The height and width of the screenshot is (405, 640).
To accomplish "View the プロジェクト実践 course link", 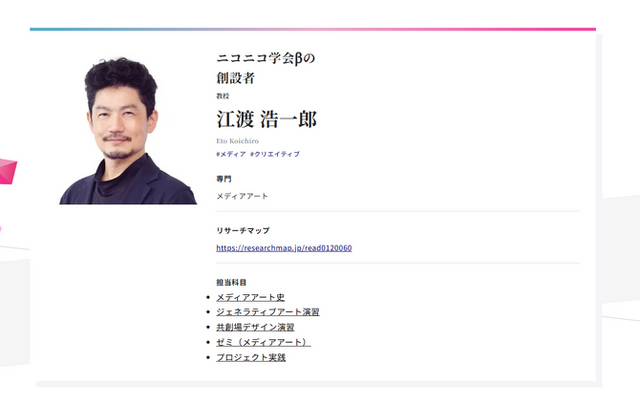I will 251,357.
